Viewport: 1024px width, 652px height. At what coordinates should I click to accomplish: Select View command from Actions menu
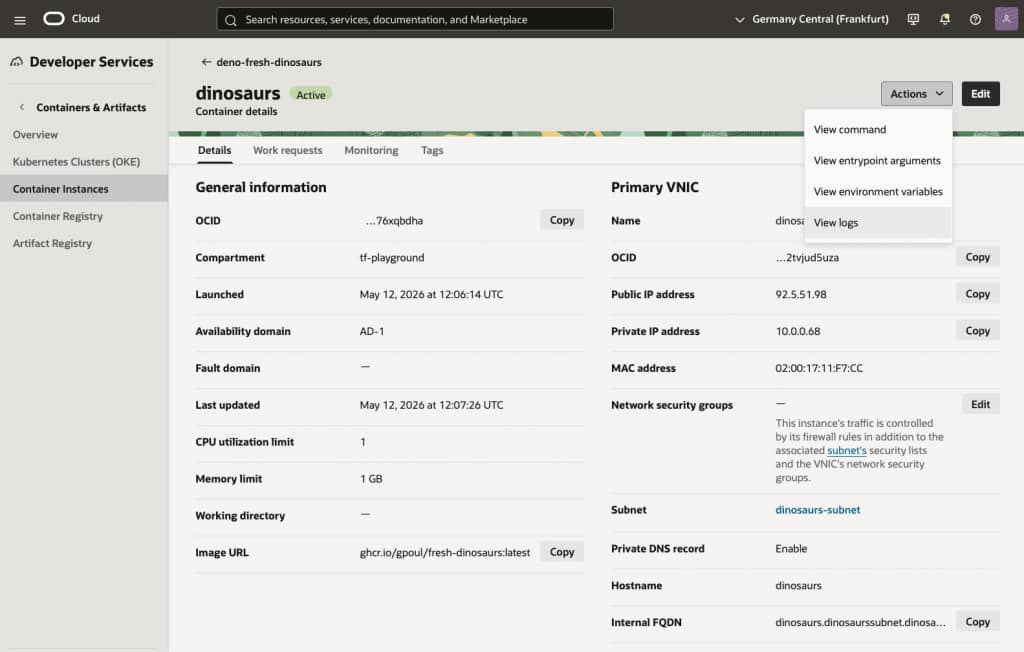click(878, 129)
